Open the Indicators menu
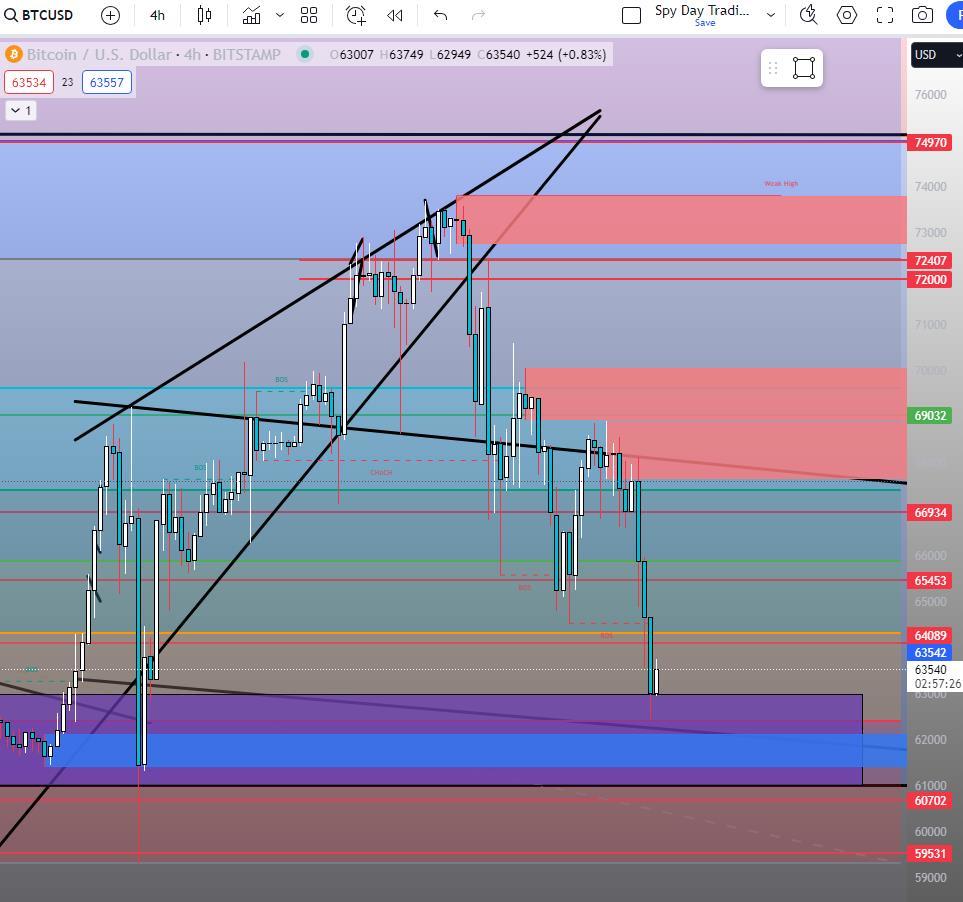This screenshot has height=902, width=963. click(251, 15)
